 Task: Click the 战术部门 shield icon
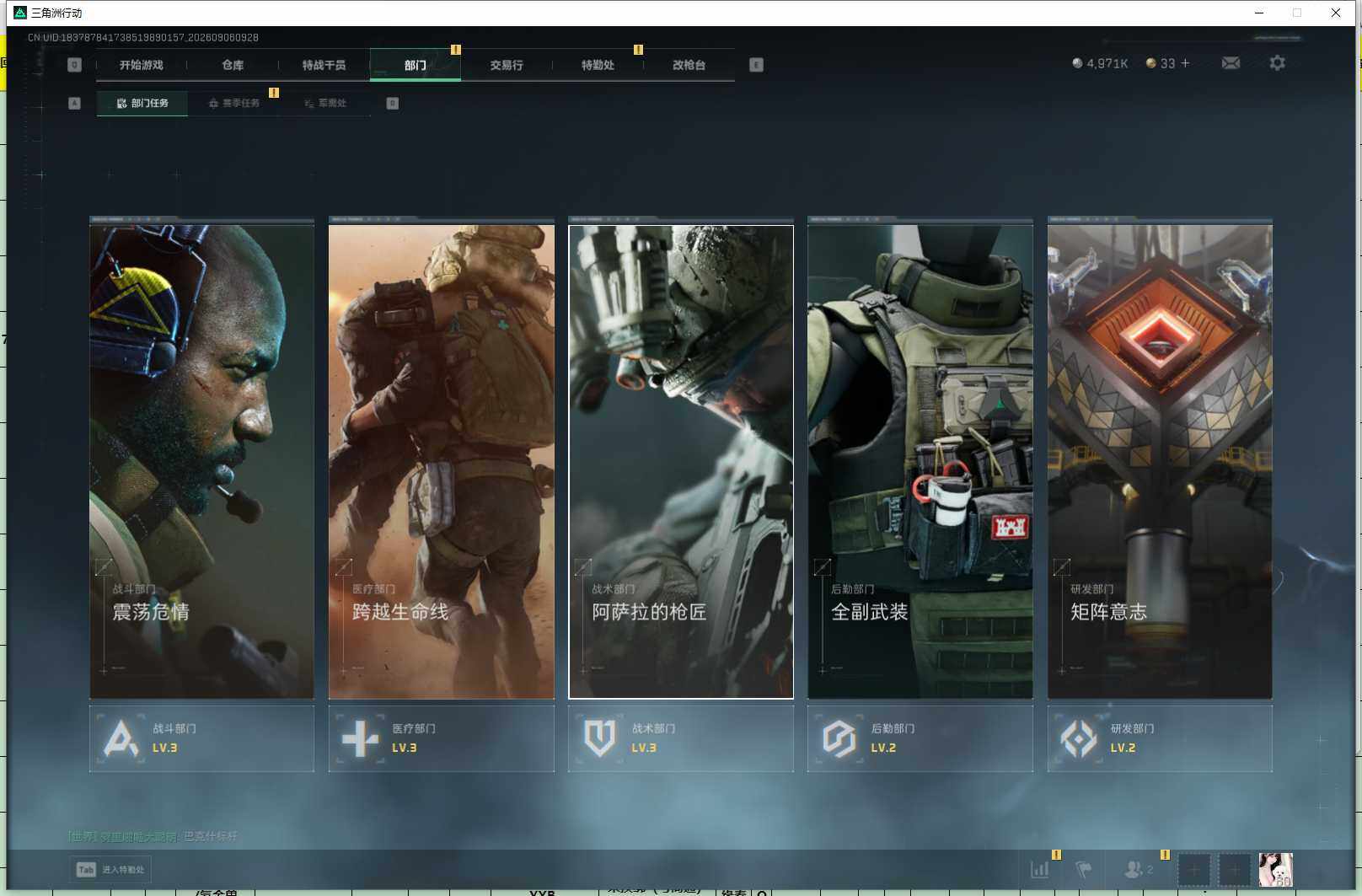tap(600, 738)
